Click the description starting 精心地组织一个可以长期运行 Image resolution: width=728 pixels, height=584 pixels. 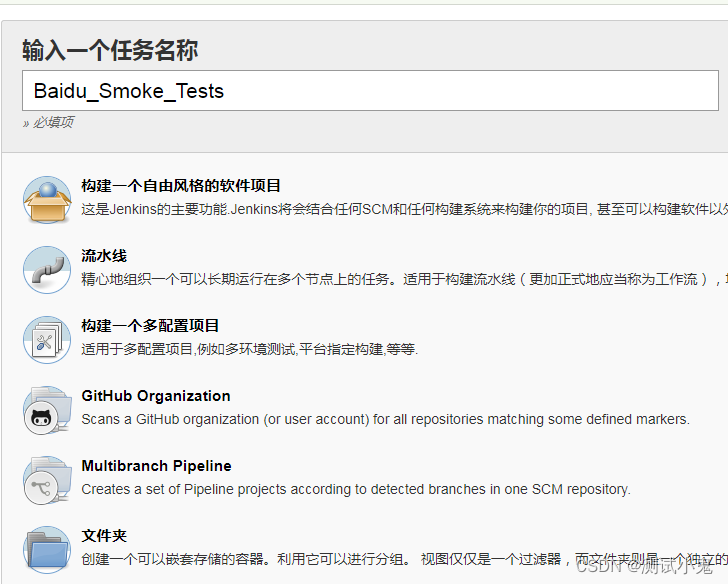click(404, 279)
